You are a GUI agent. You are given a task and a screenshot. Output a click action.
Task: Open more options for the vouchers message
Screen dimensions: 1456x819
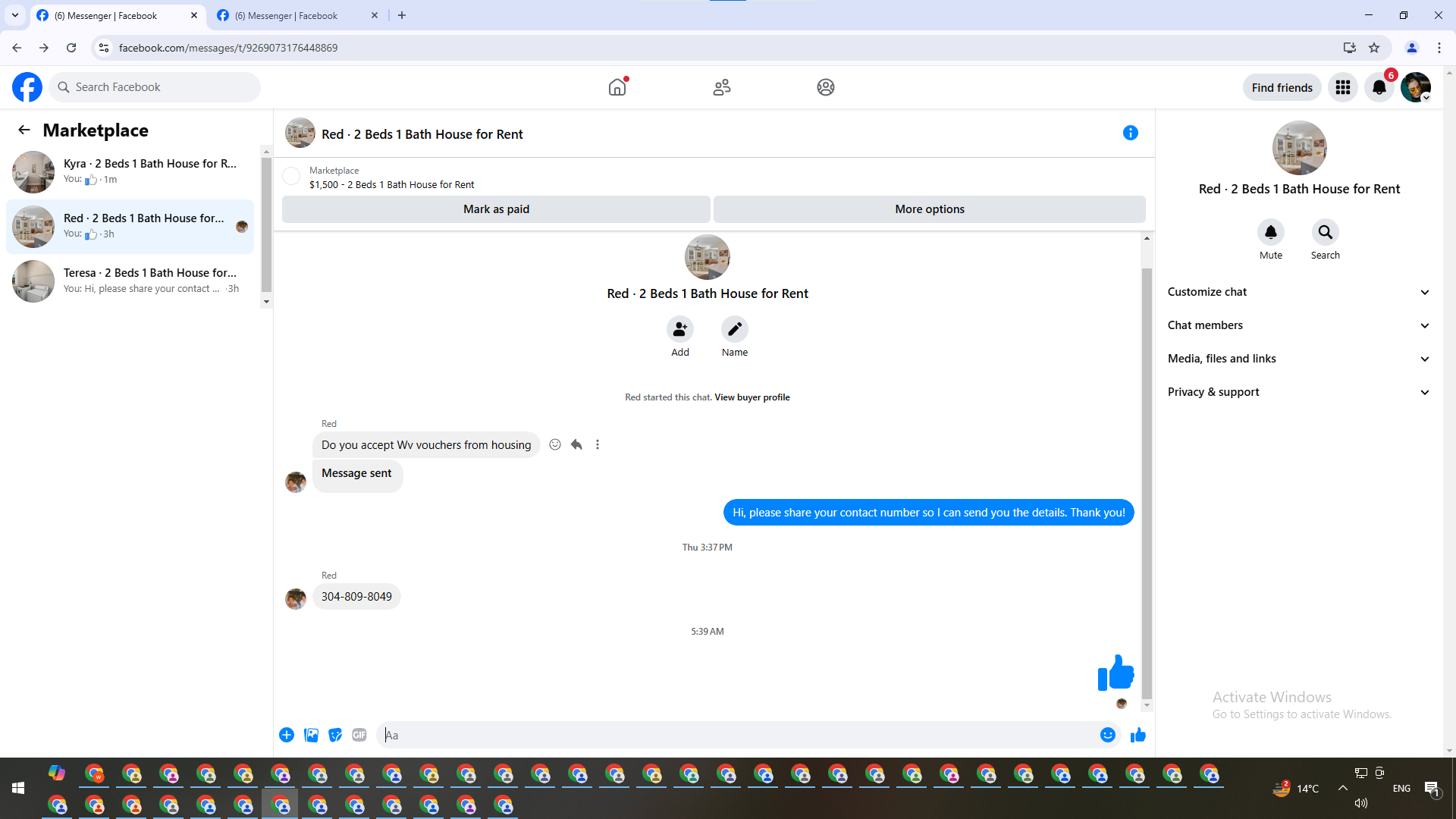click(598, 444)
